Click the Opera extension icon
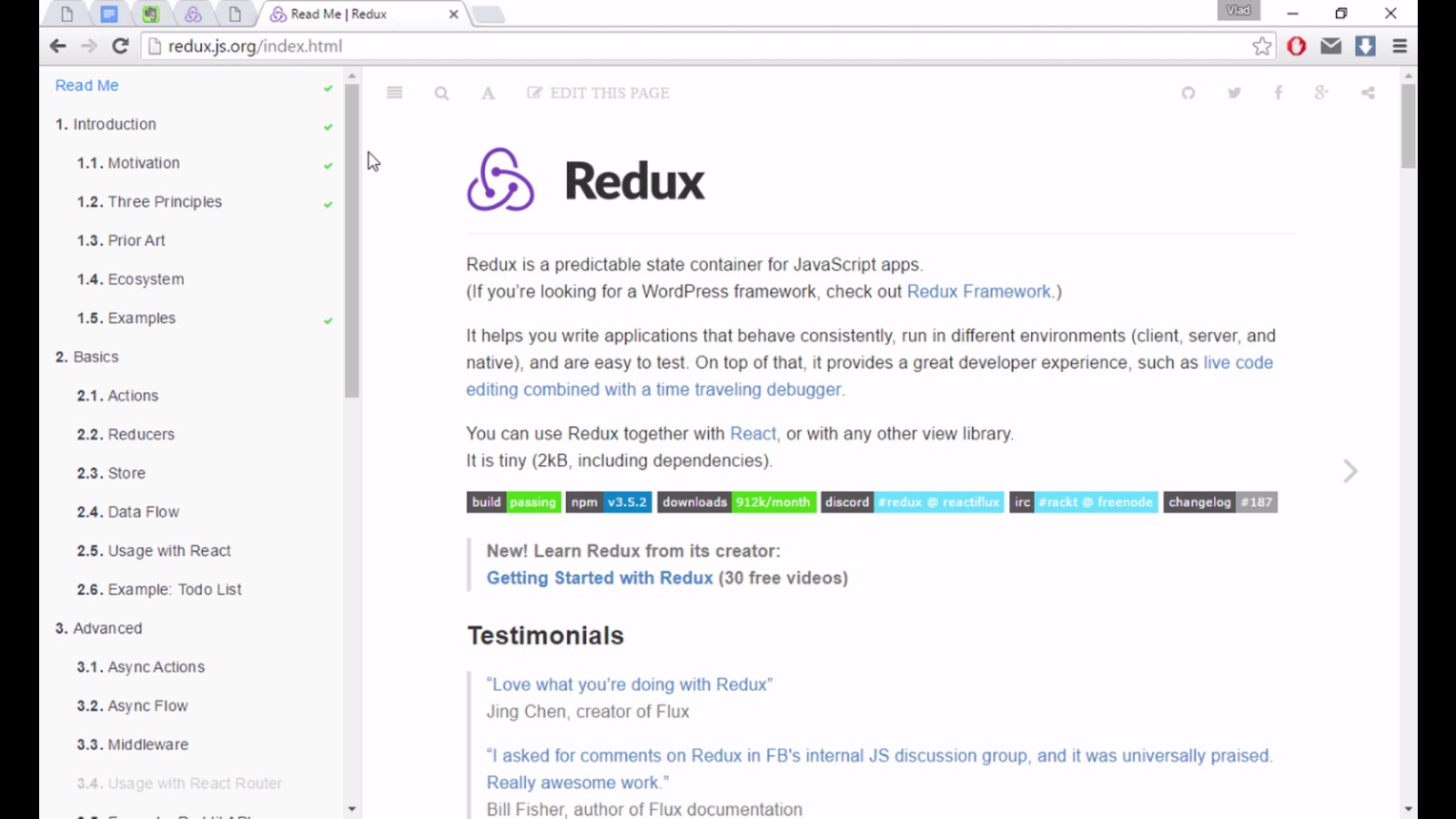The image size is (1456, 819). (1296, 45)
